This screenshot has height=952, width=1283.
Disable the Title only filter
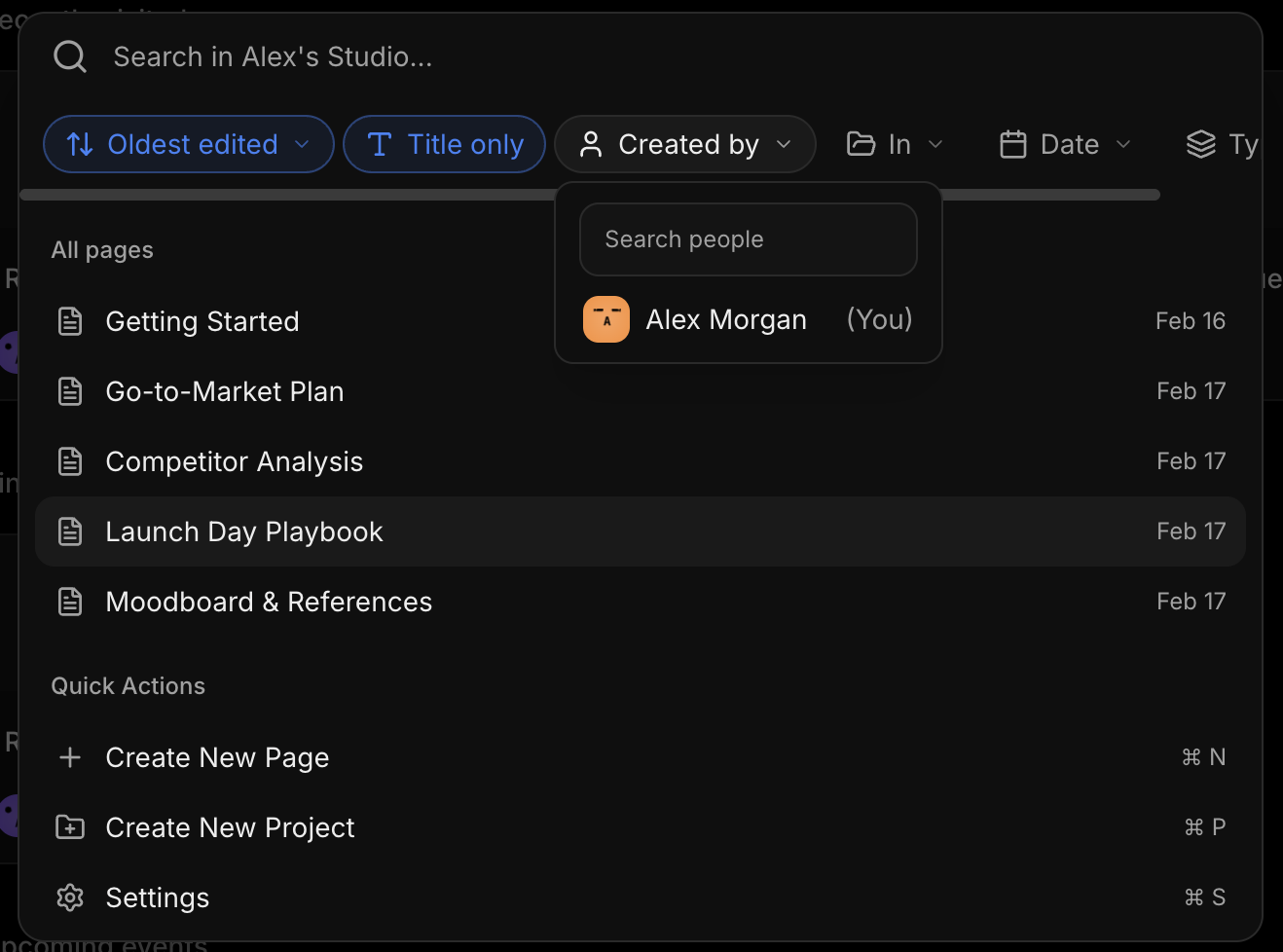[444, 143]
